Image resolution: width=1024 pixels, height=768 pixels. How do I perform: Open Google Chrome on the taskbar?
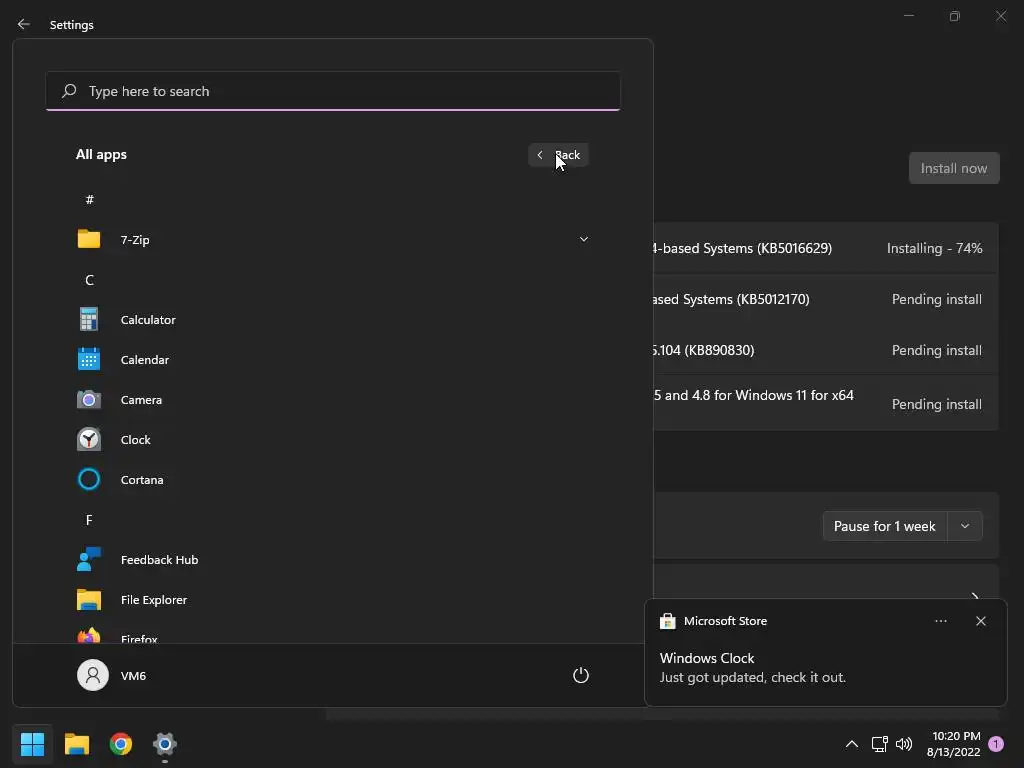pyautogui.click(x=121, y=744)
